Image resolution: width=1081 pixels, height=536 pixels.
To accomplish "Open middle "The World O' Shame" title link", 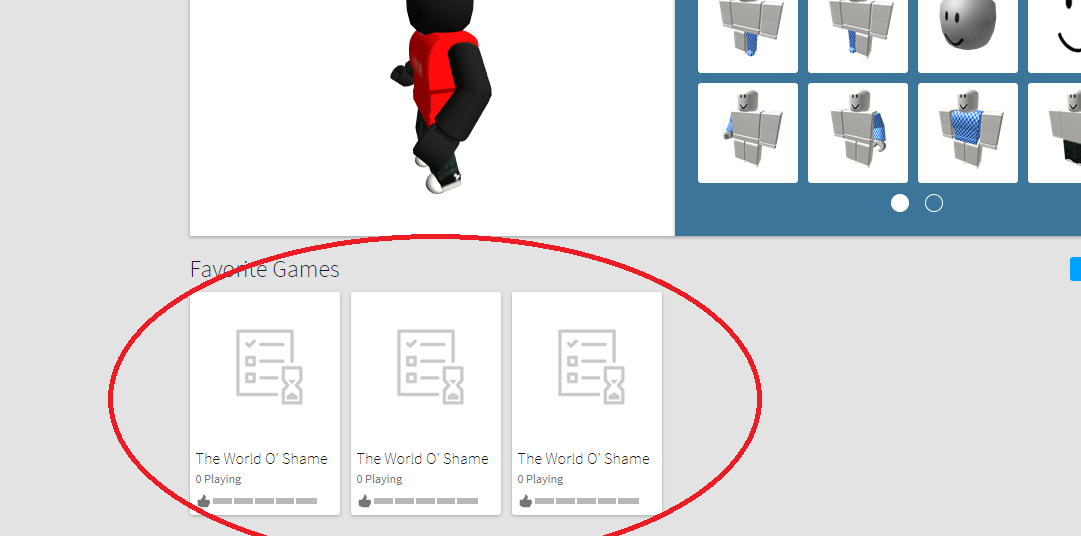I will pyautogui.click(x=423, y=459).
